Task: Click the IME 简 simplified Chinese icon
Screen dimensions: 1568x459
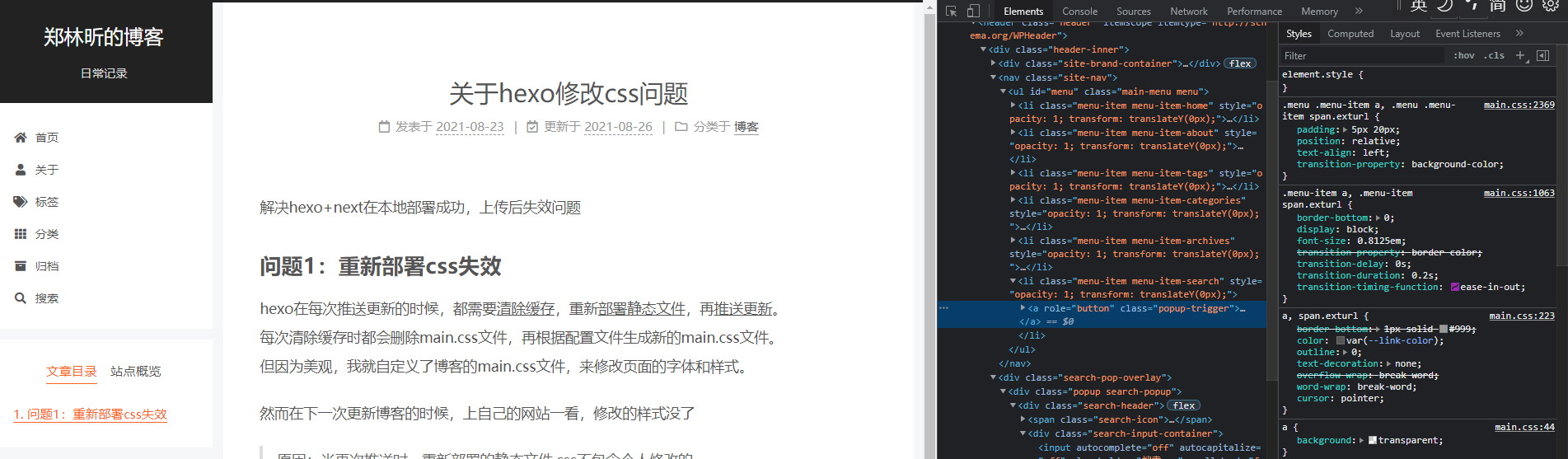Action: coord(1498,5)
